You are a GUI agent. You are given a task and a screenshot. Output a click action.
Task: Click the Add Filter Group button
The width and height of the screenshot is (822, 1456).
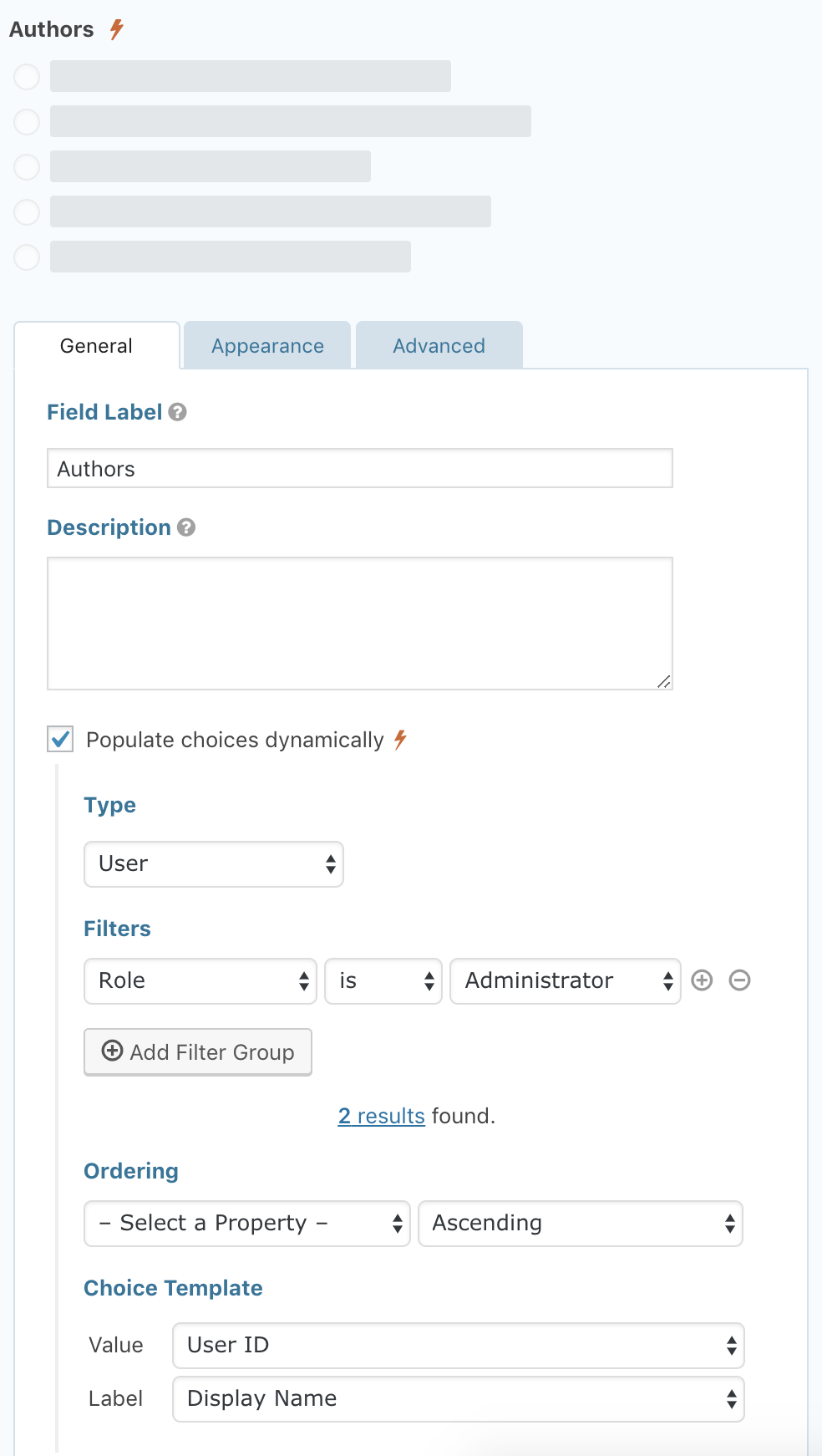pyautogui.click(x=198, y=1052)
